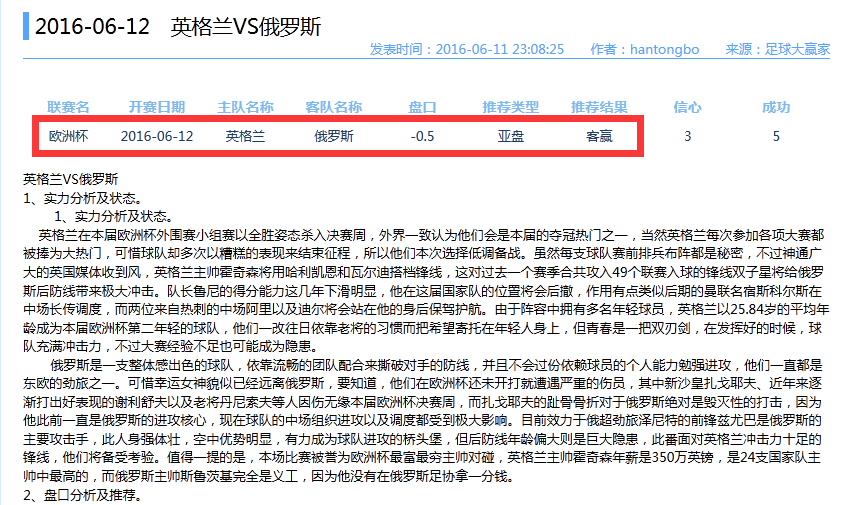Click the author name 'hantongbo'
Viewport: 848px width, 505px height.
664,49
